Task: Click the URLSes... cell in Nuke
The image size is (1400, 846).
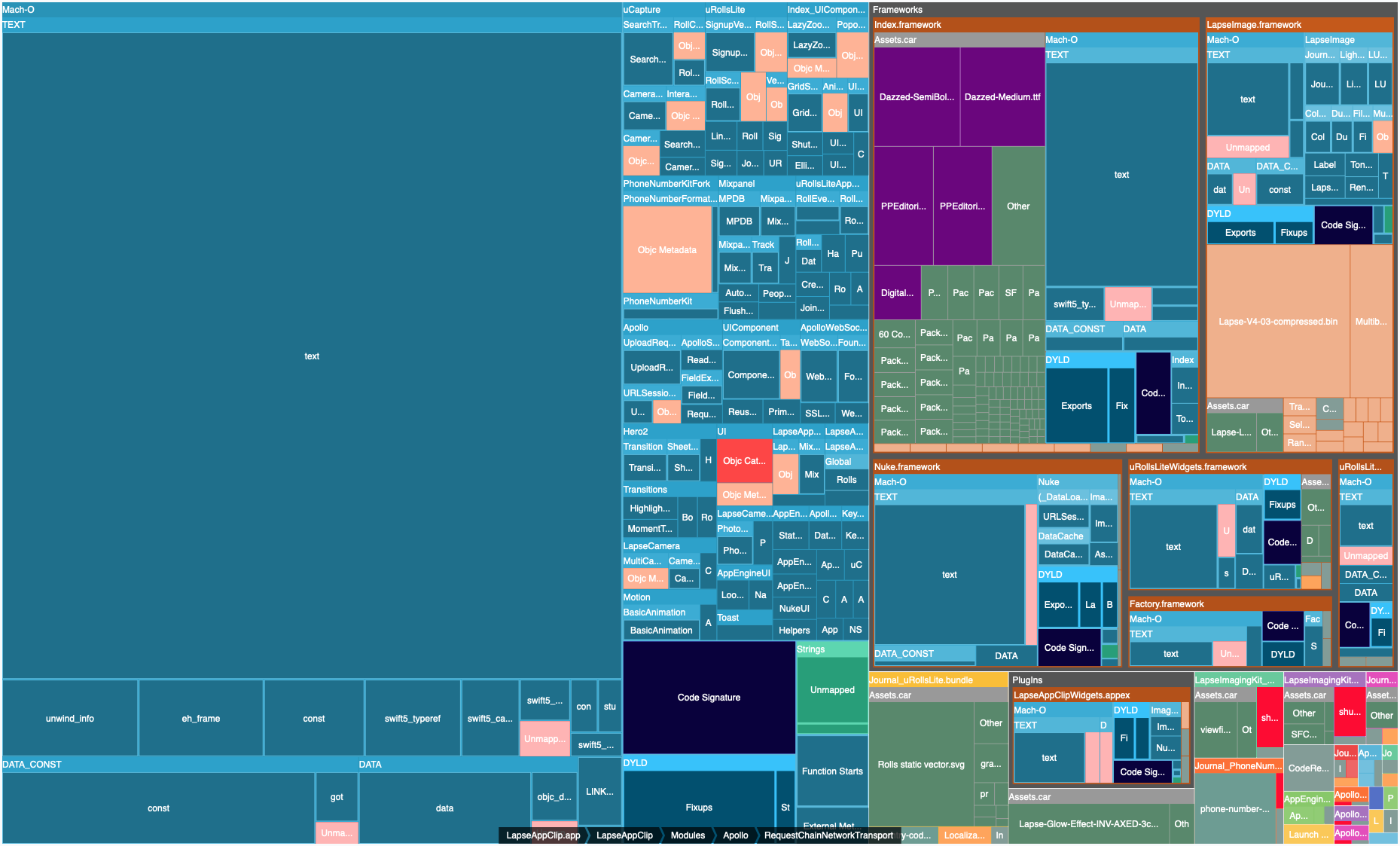Action: point(1063,516)
